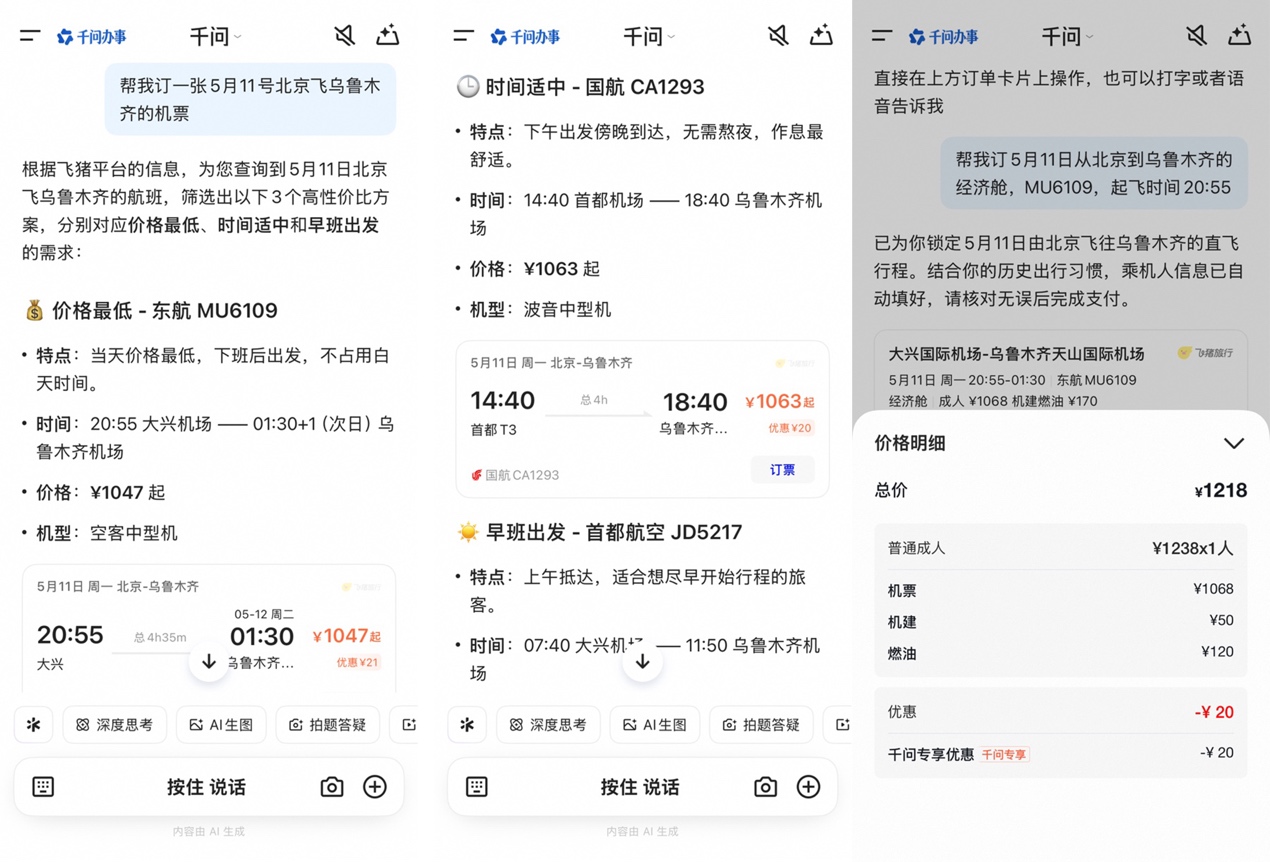
Task: Tap the 千问专享 discount tag in the price details
Action: [x=1003, y=755]
